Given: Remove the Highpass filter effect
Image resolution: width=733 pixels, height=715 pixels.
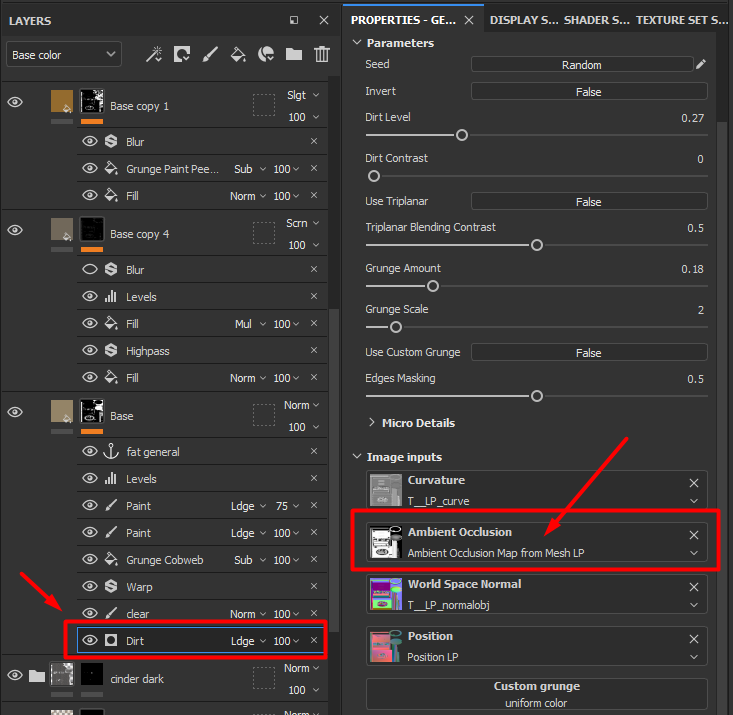Looking at the screenshot, I should 314,350.
